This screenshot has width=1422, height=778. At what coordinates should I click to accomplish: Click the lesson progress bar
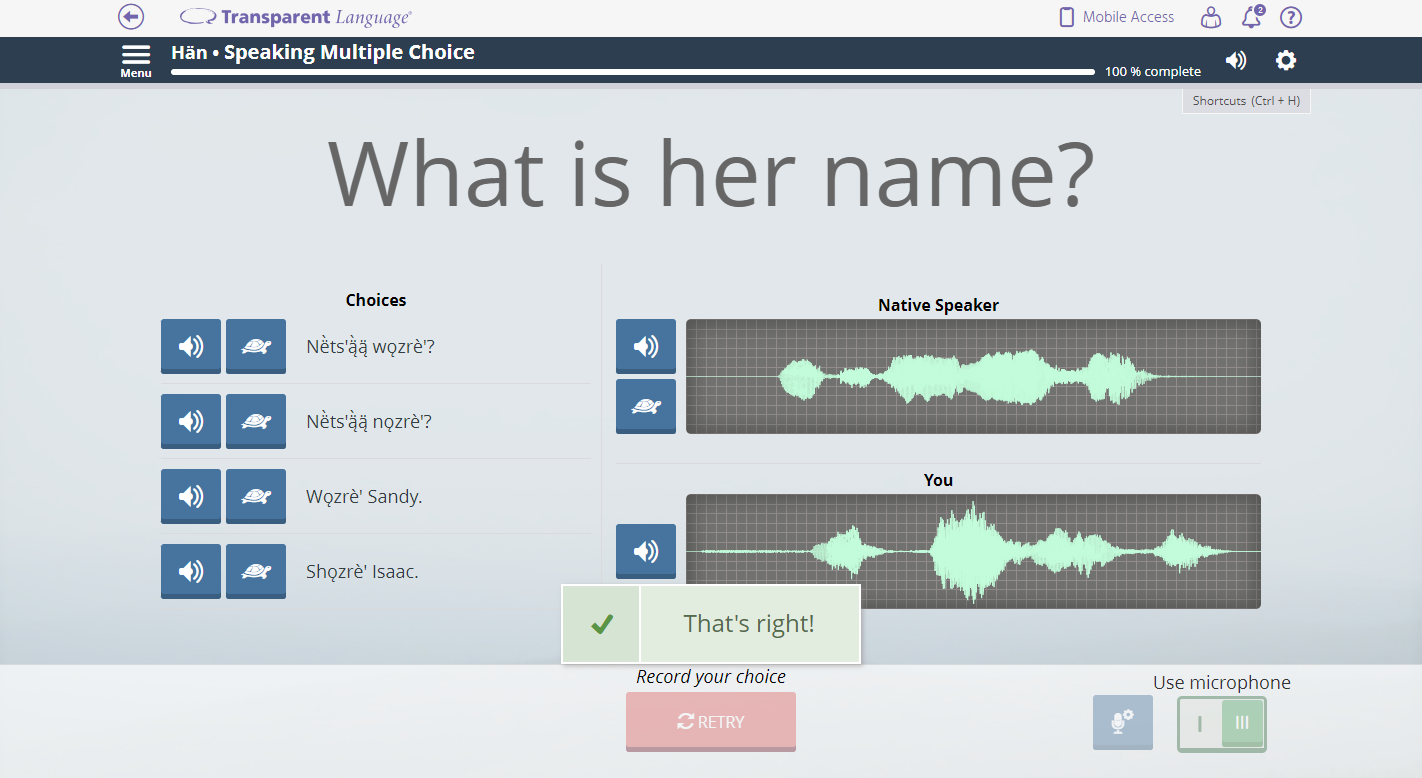(x=632, y=72)
